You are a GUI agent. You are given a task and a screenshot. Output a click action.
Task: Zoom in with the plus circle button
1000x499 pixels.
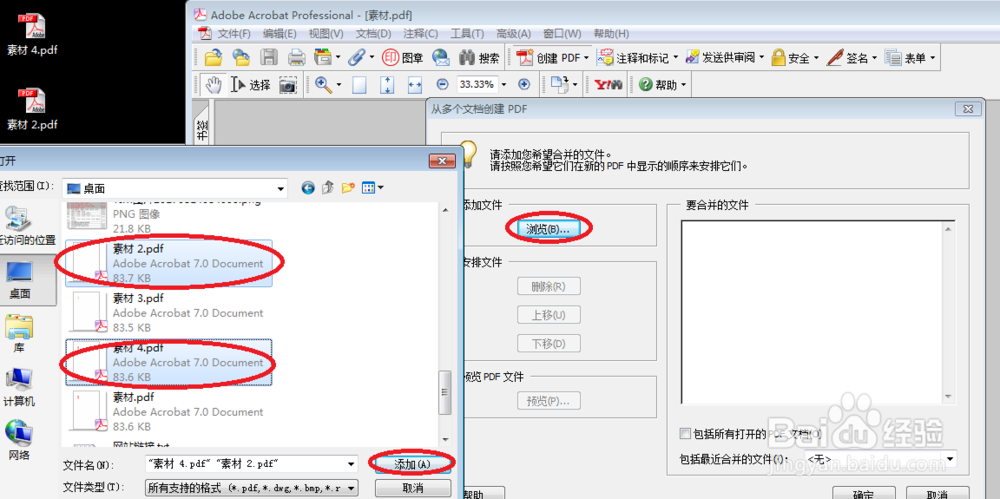point(524,84)
